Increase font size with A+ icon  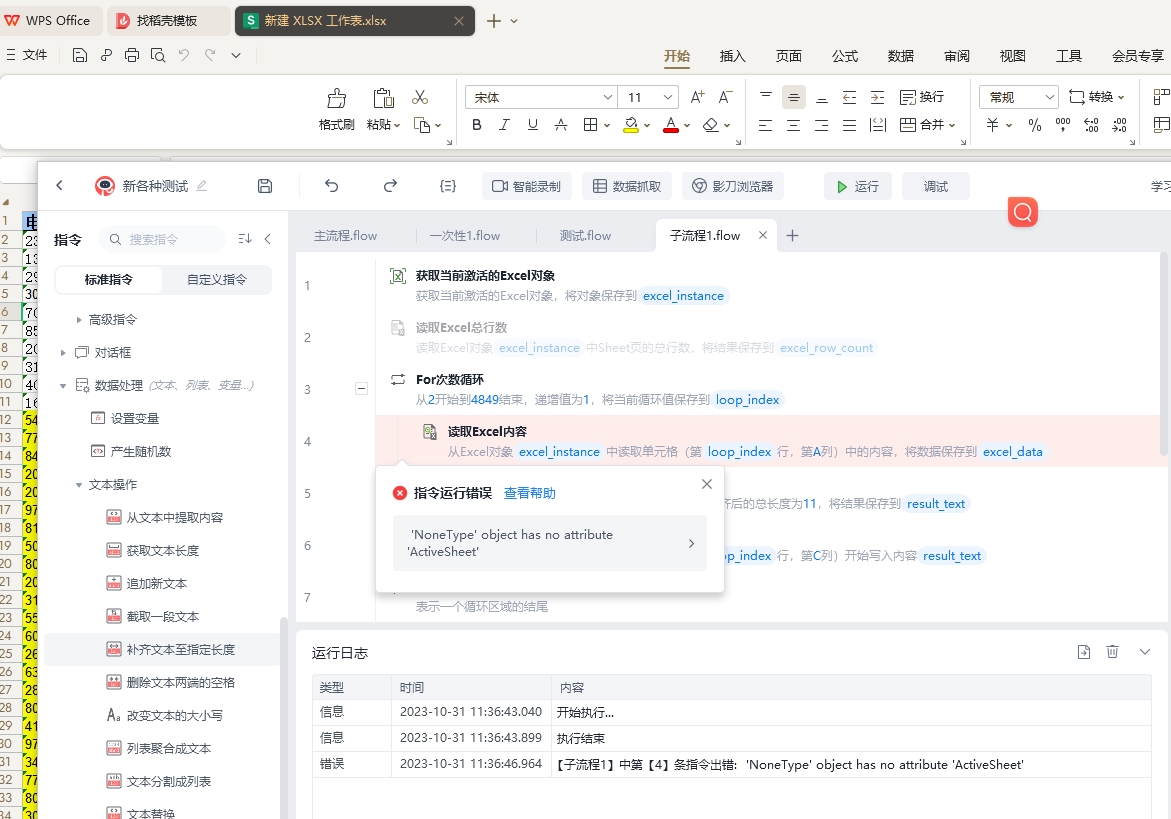(x=698, y=97)
